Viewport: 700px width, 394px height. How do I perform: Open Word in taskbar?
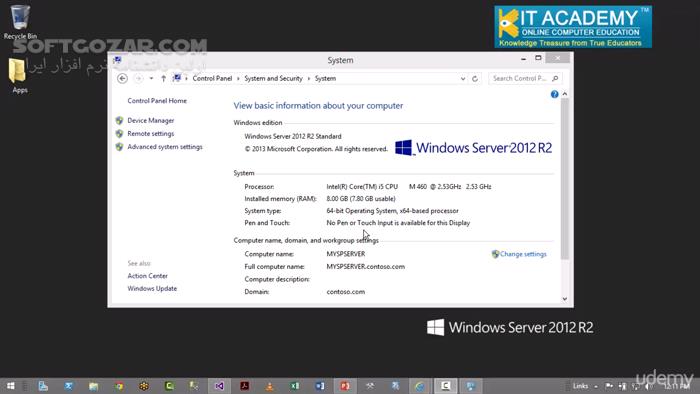coord(320,386)
